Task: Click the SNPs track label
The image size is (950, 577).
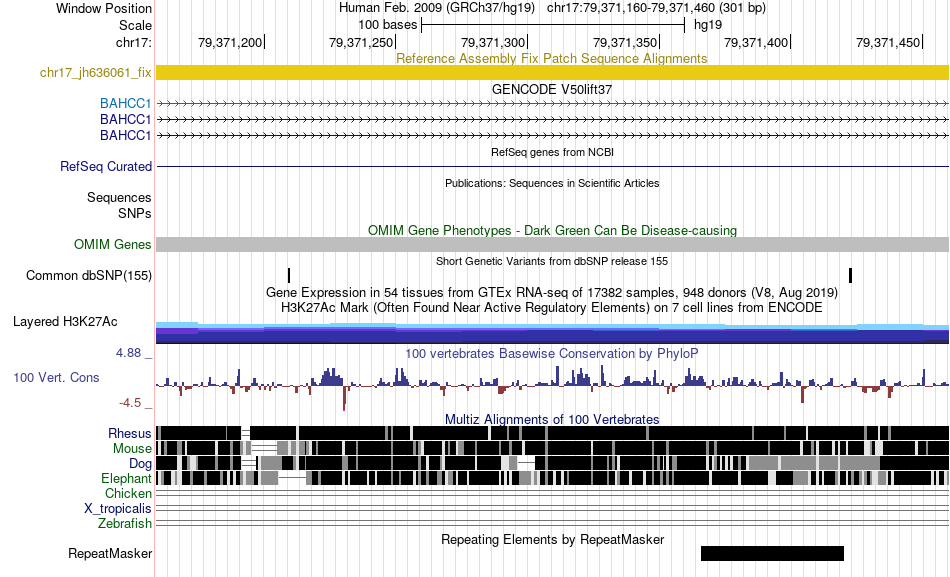Action: (135, 213)
